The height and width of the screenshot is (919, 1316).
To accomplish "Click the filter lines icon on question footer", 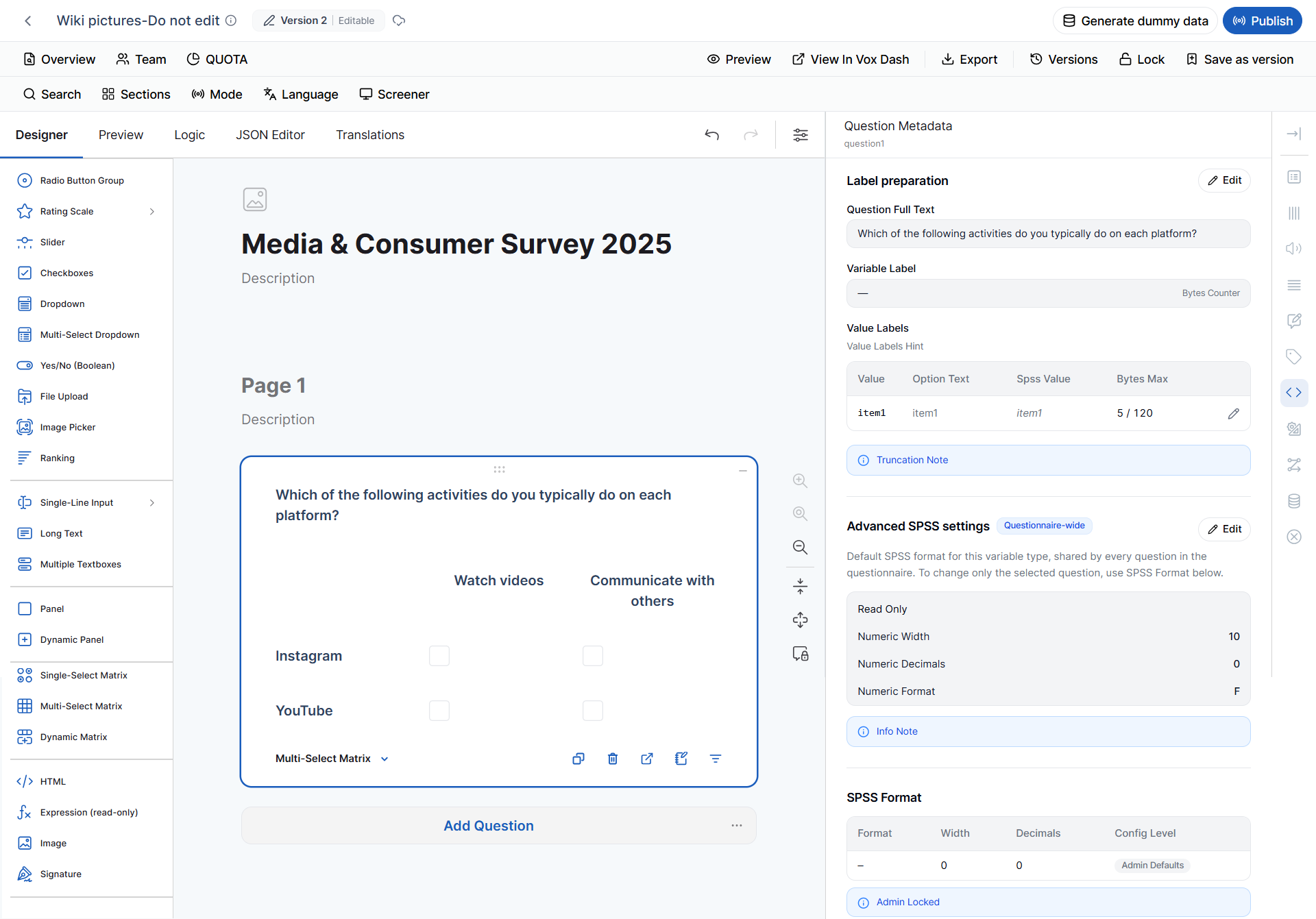I will pos(716,759).
